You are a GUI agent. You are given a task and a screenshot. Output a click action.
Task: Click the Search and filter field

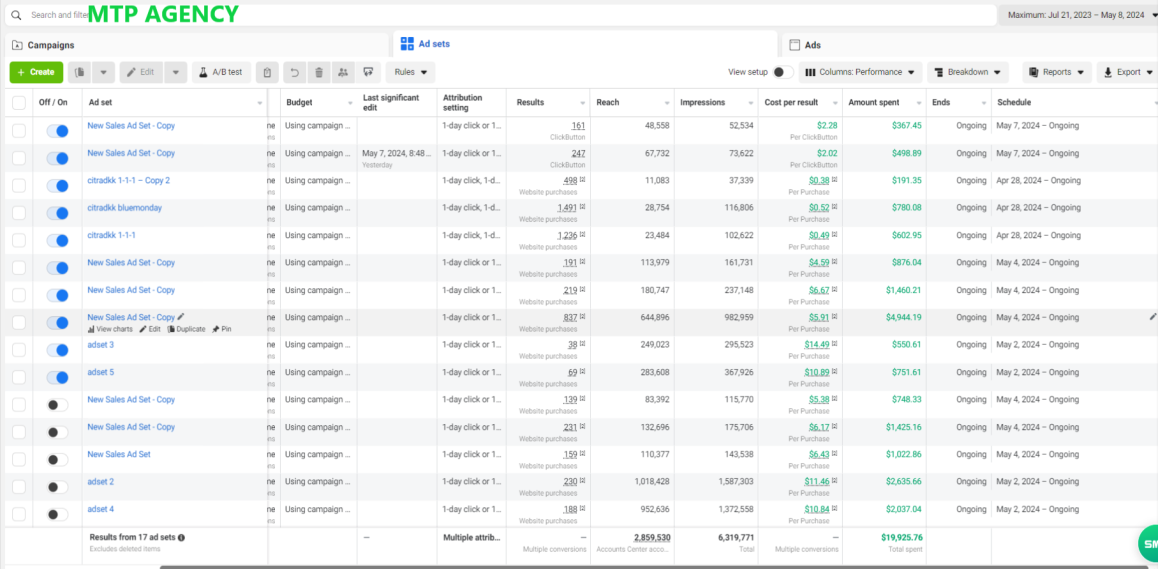(x=501, y=15)
